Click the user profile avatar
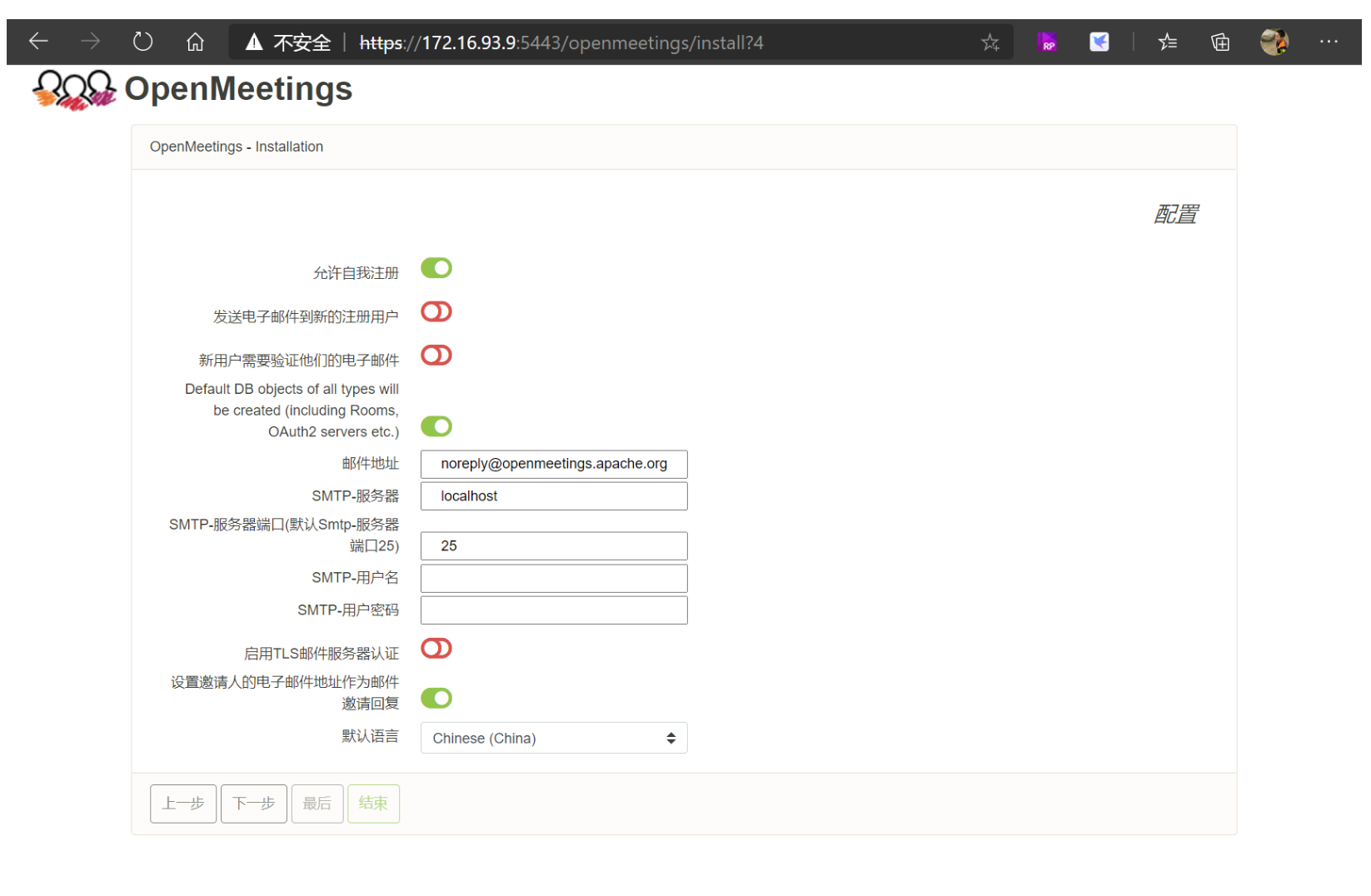Viewport: 1371px width, 896px height. [x=1274, y=42]
